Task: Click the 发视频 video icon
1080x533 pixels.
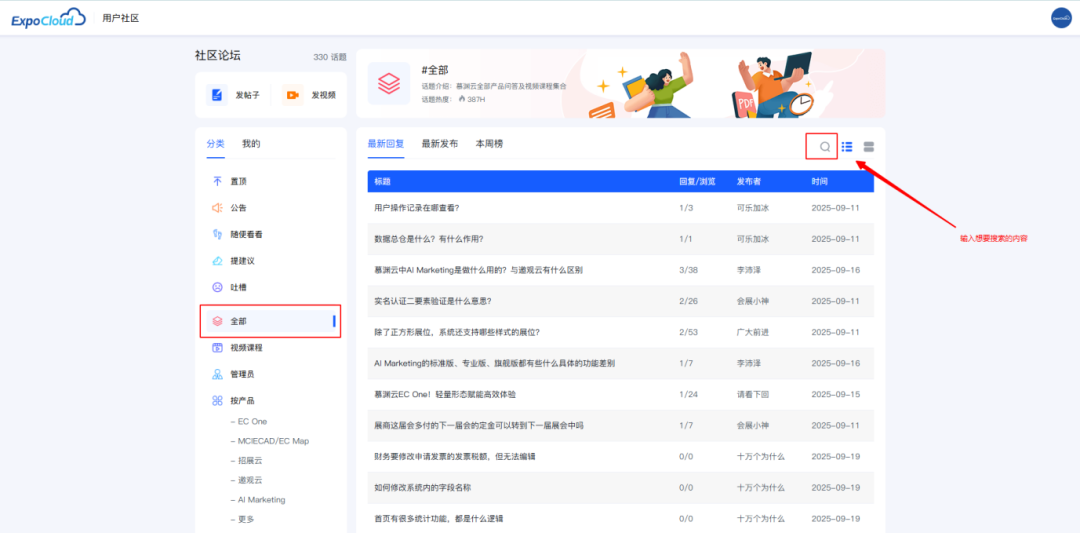Action: (x=293, y=95)
